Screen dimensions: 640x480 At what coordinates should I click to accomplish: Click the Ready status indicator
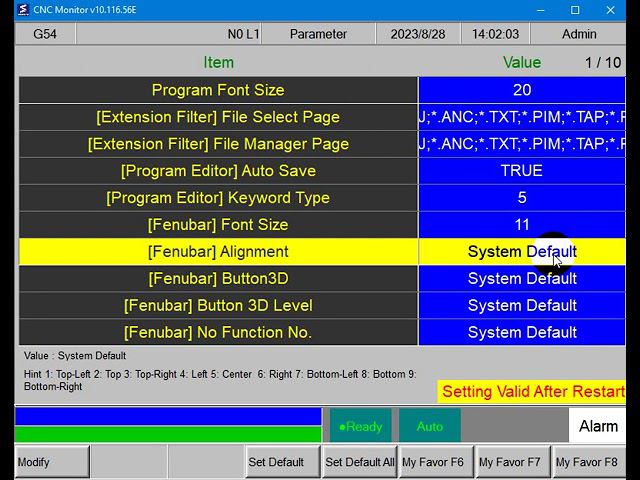(x=361, y=426)
